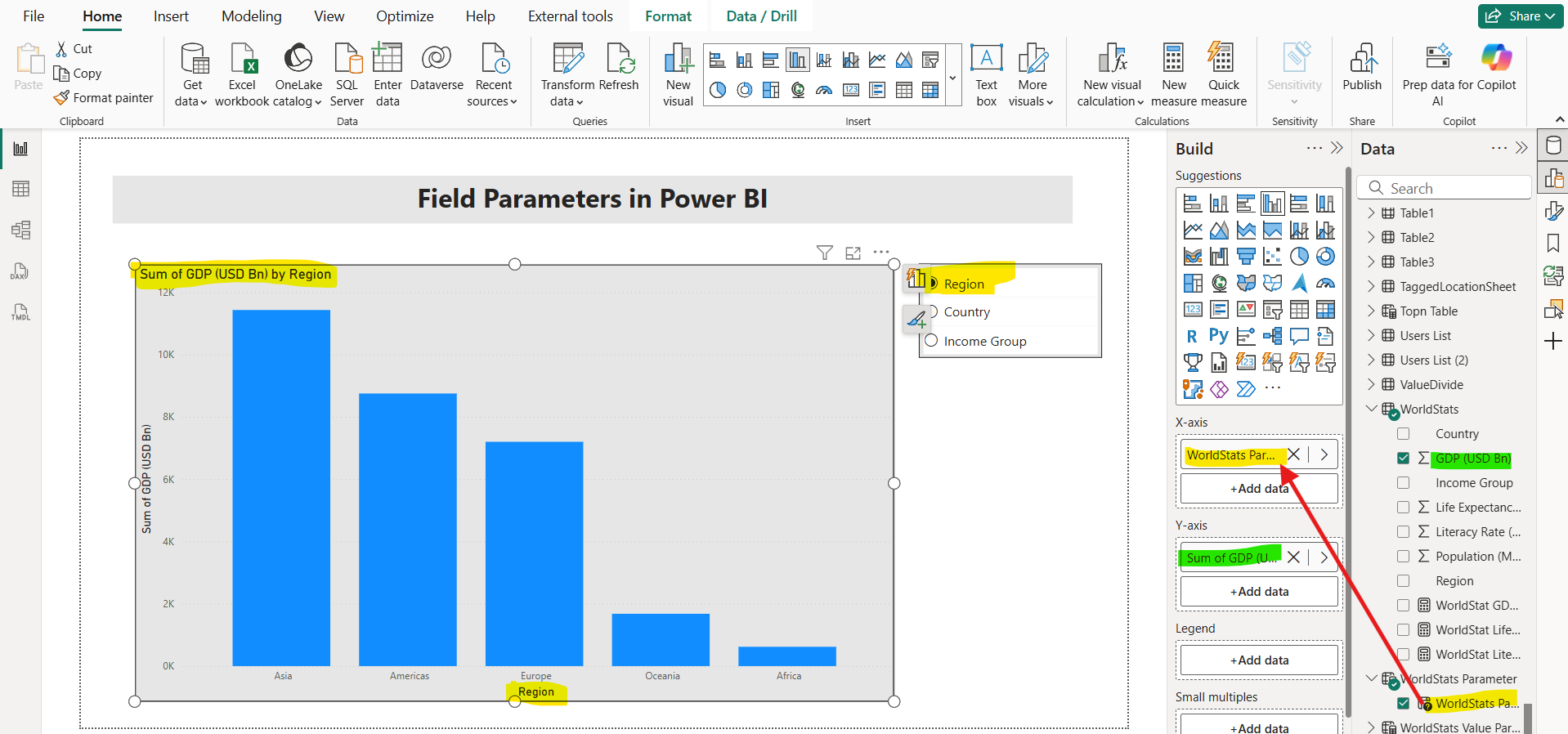
Task: Open Focus mode icon above chart
Action: point(853,253)
